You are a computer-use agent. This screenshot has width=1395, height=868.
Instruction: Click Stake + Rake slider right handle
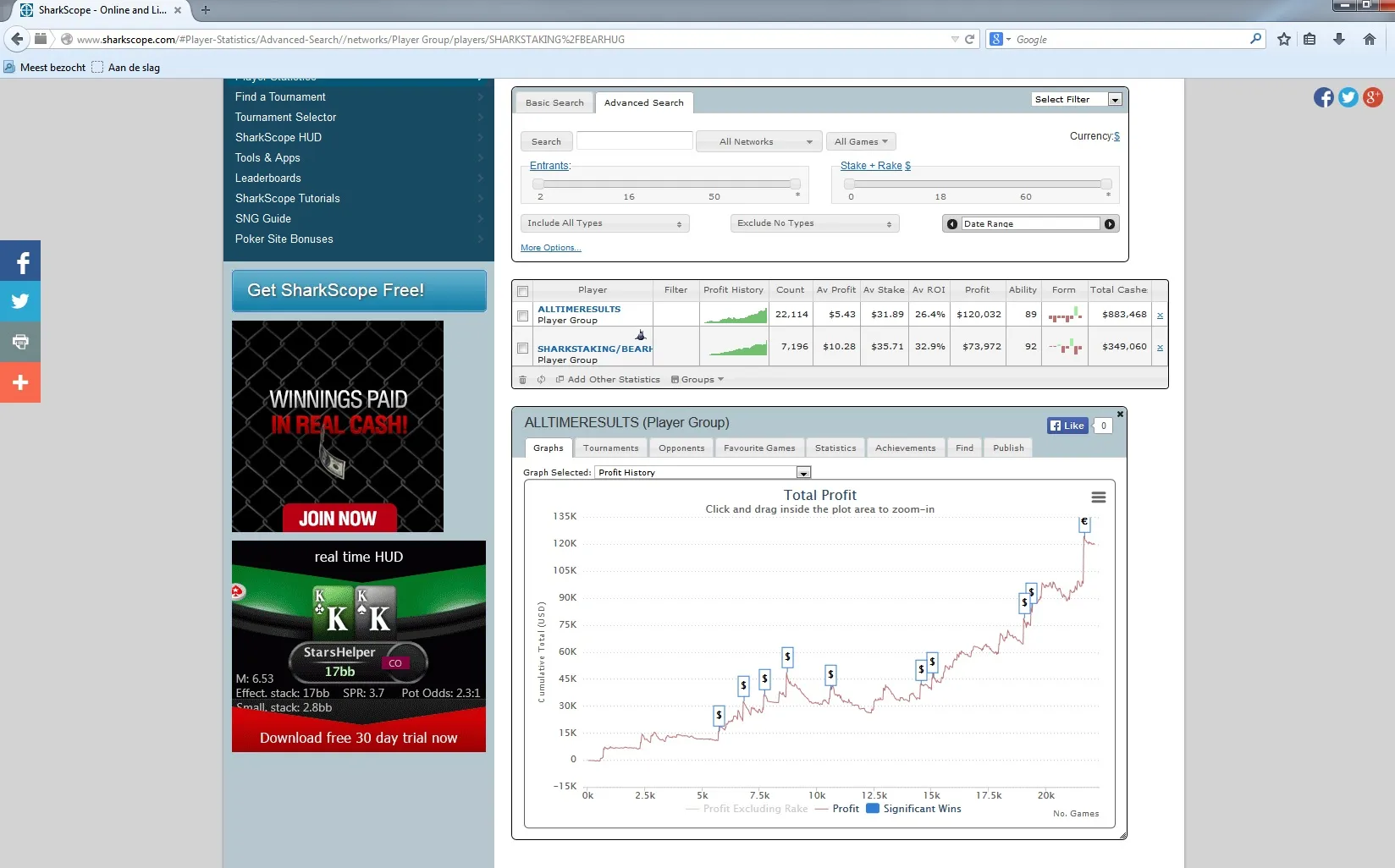(1106, 184)
